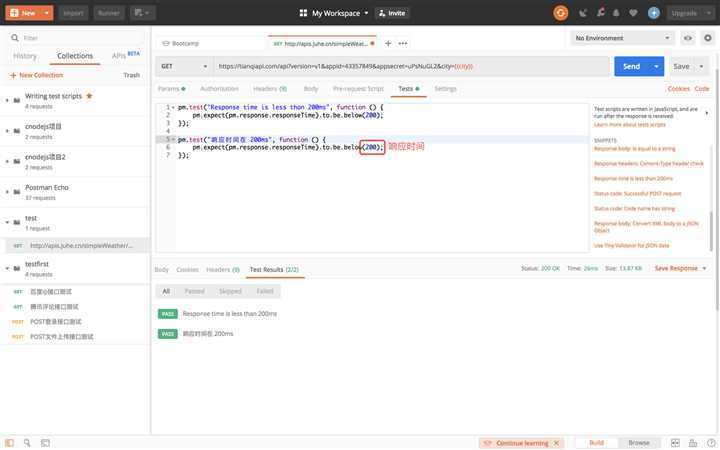
Task: Toggle the sidebar icon in status bar
Action: 9,443
